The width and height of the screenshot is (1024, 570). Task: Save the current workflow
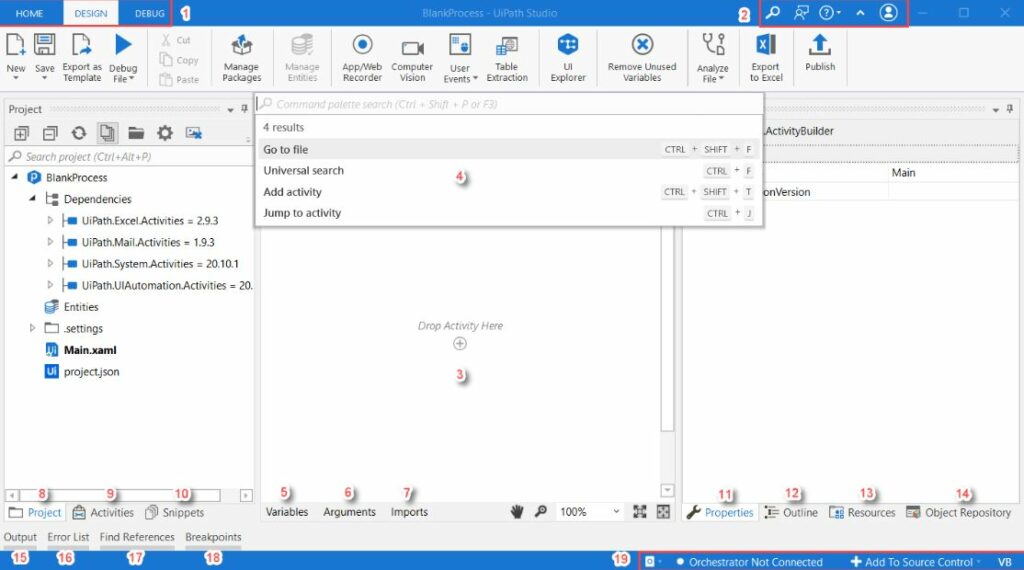pyautogui.click(x=44, y=57)
